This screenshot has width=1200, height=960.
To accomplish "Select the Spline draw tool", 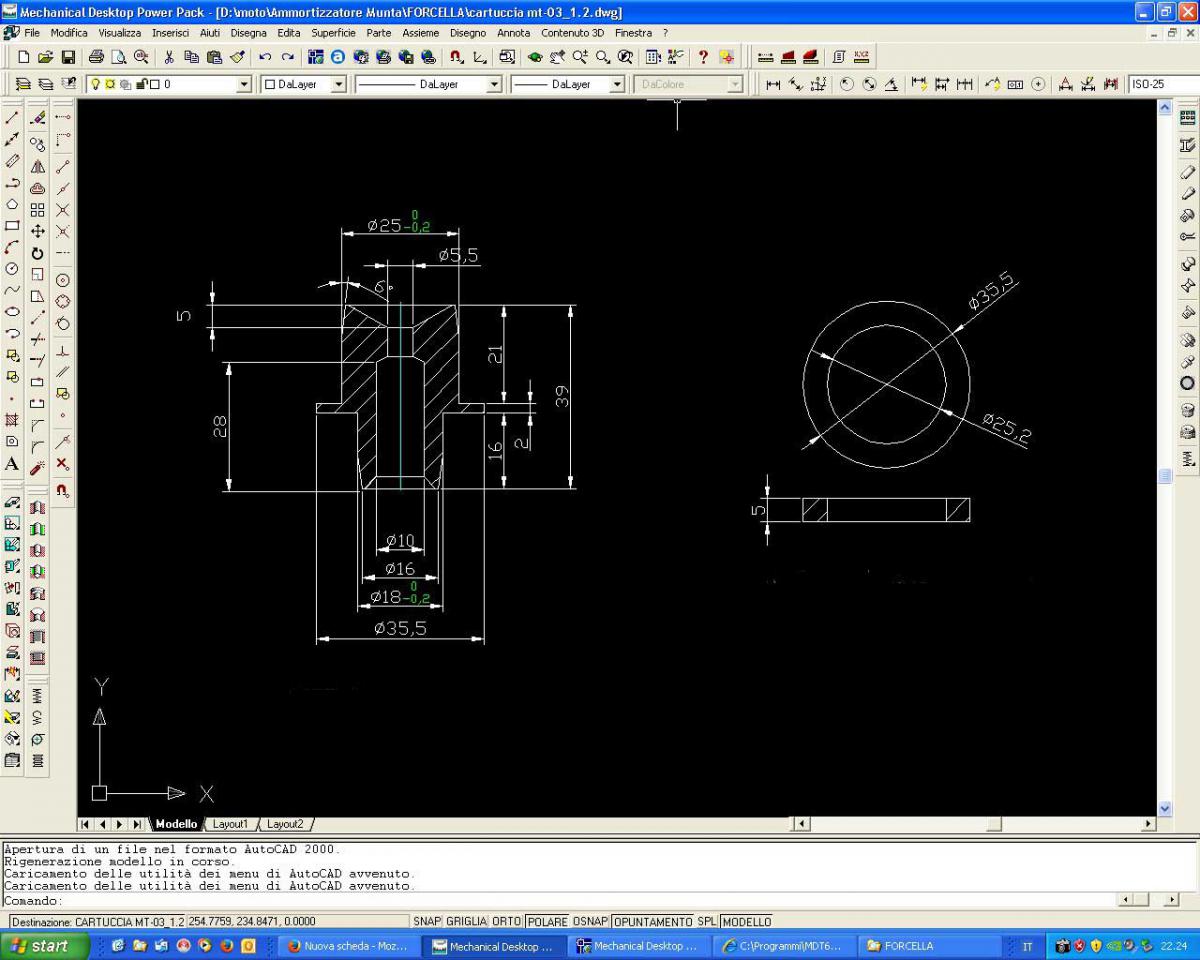I will coord(12,291).
